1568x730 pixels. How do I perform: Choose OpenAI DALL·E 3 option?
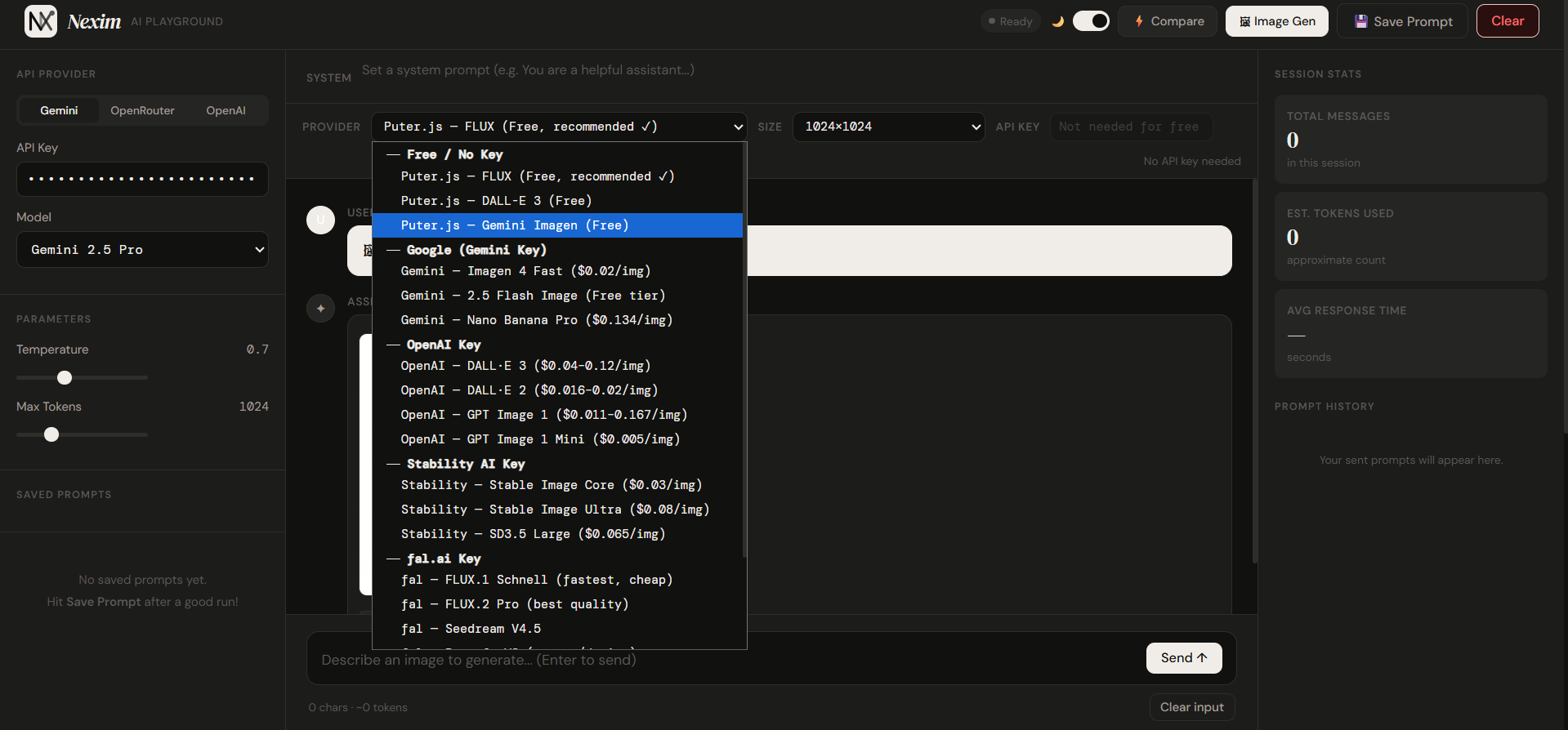(x=557, y=366)
